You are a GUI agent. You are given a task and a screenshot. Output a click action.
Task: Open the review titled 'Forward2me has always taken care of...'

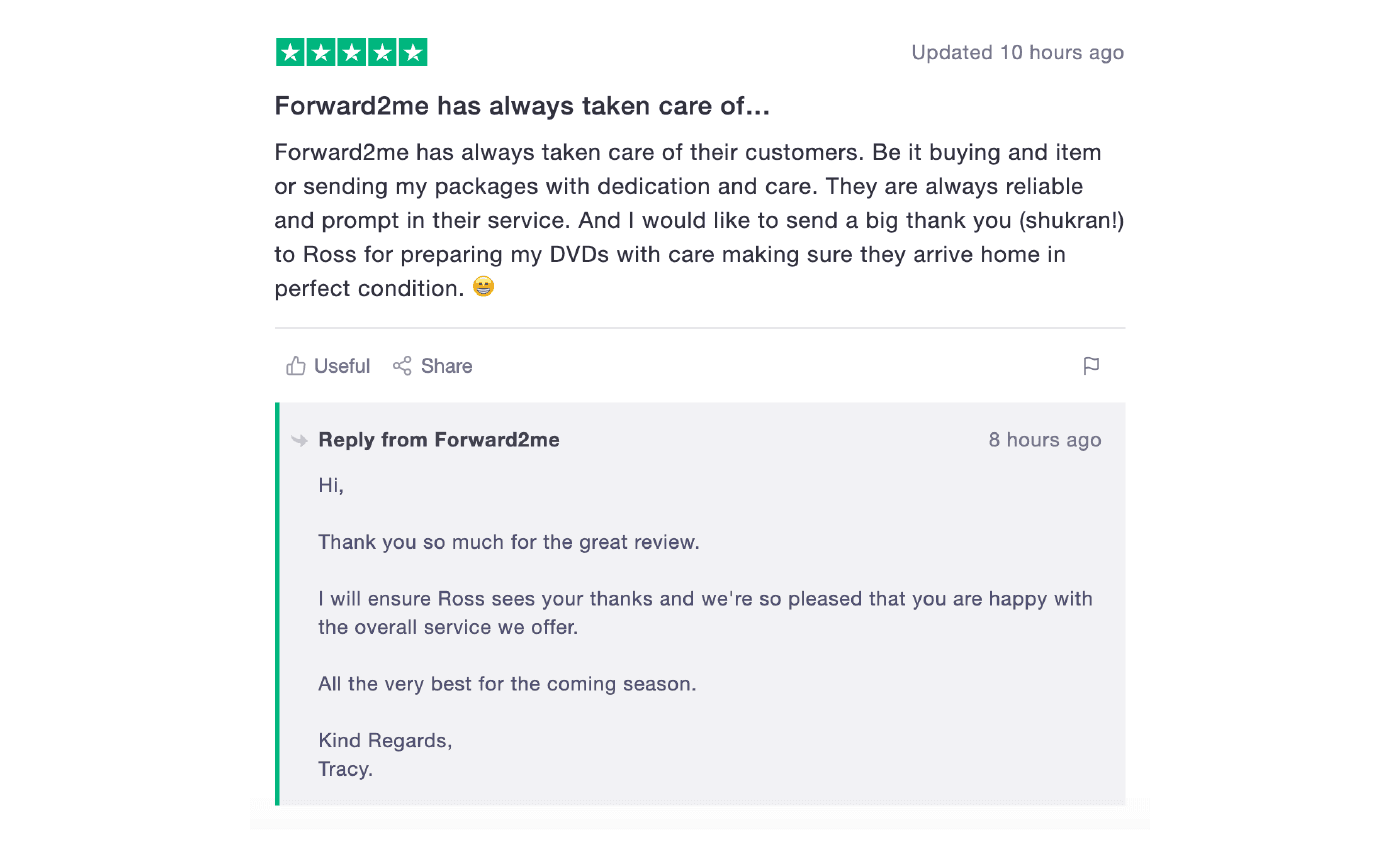coord(521,106)
